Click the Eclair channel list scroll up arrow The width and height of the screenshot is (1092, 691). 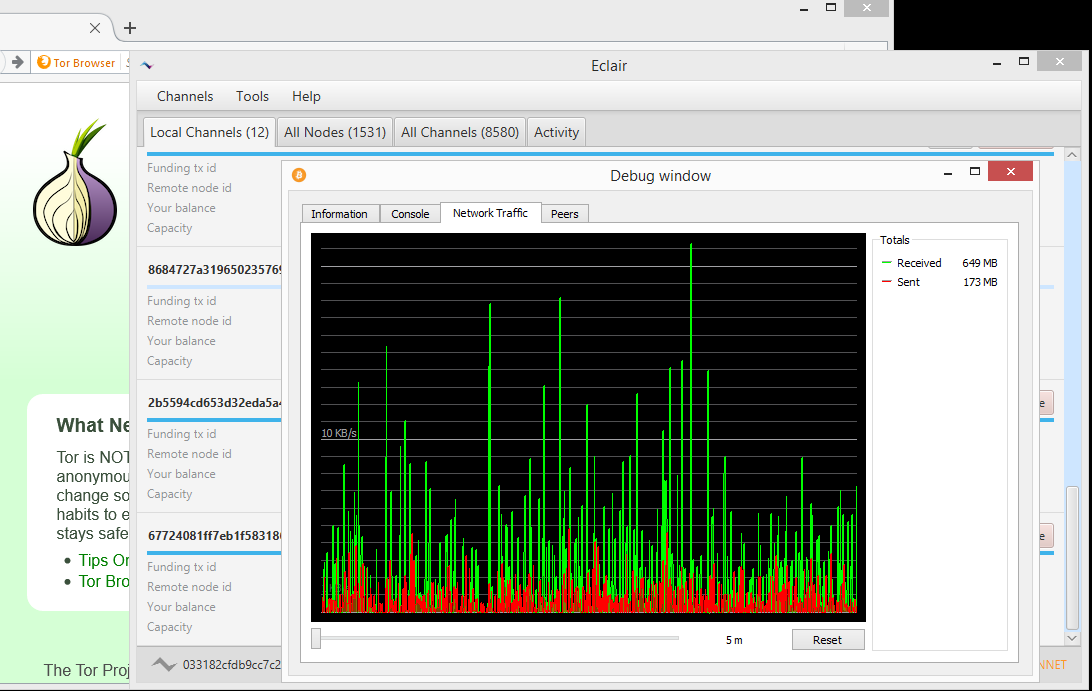(x=1072, y=155)
